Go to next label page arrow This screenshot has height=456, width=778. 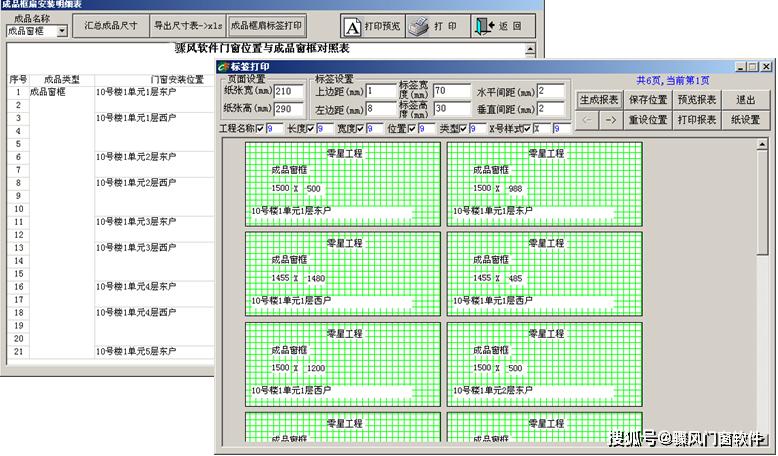coord(611,120)
